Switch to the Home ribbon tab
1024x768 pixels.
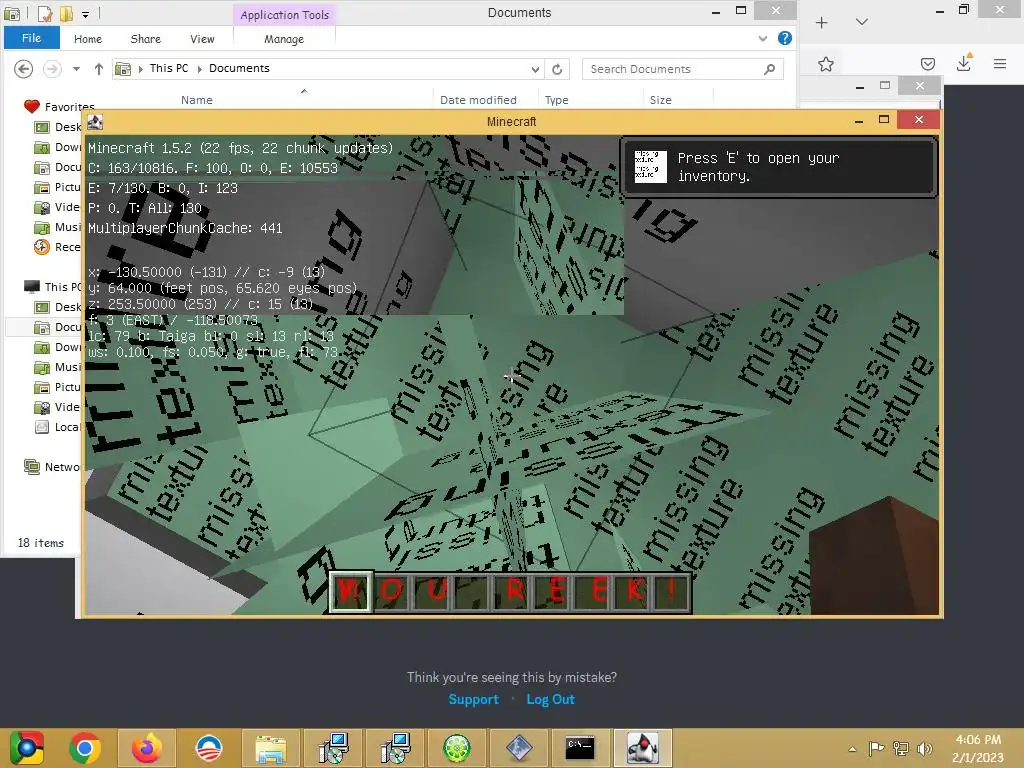[88, 39]
